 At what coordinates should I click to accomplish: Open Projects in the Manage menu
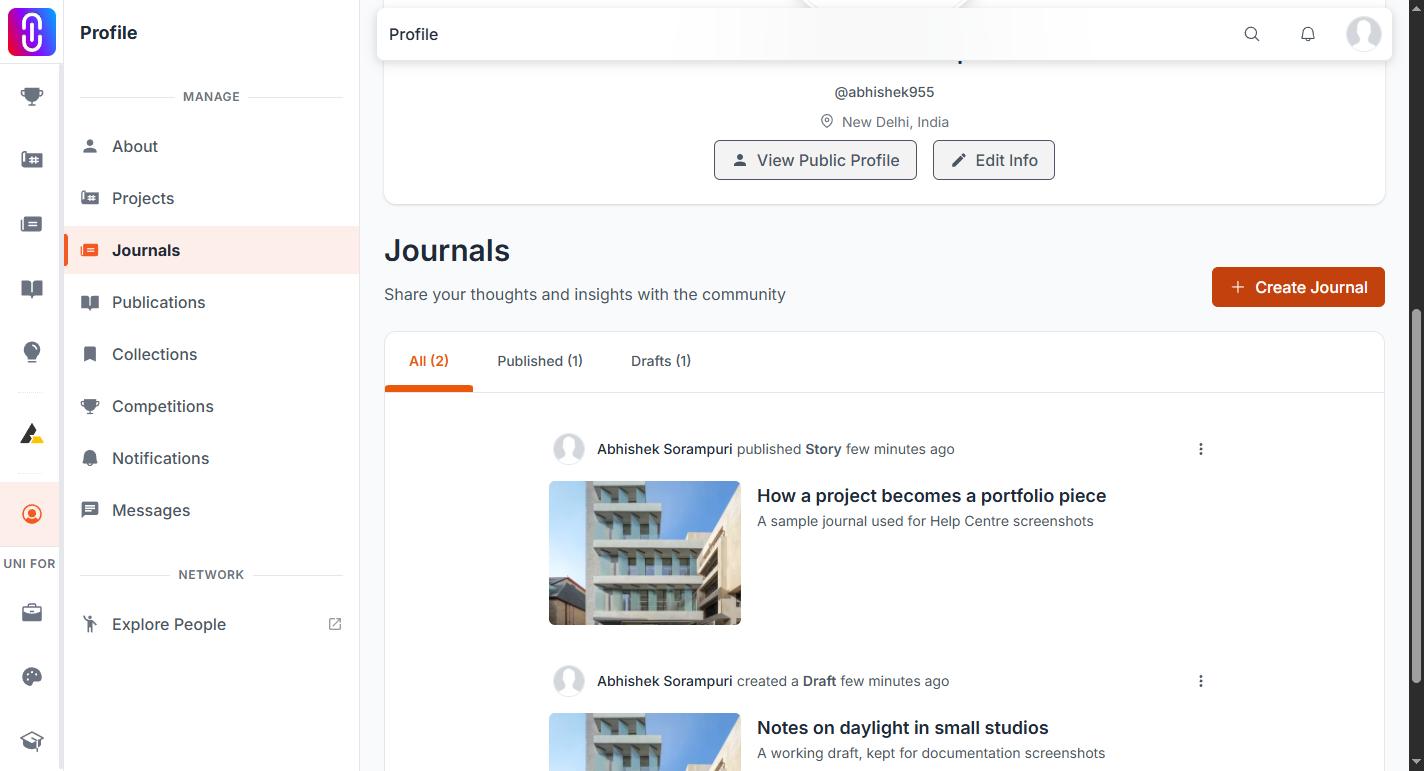(x=211, y=198)
